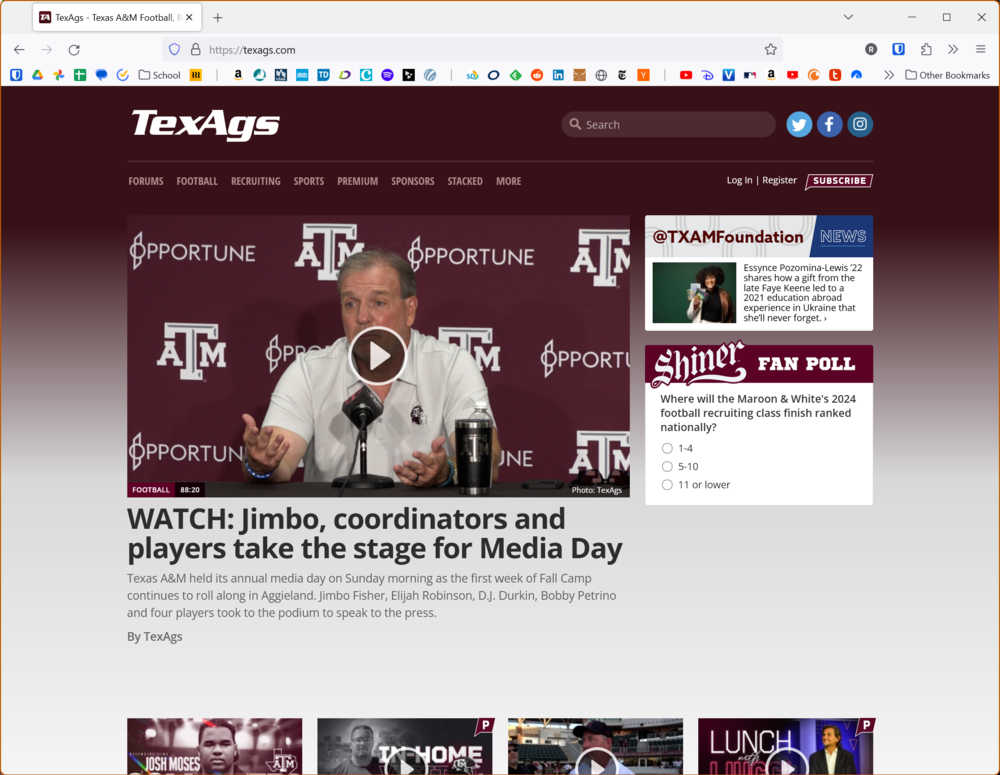The height and width of the screenshot is (775, 1000).
Task: Click the SUBSCRIBE button
Action: click(x=838, y=181)
